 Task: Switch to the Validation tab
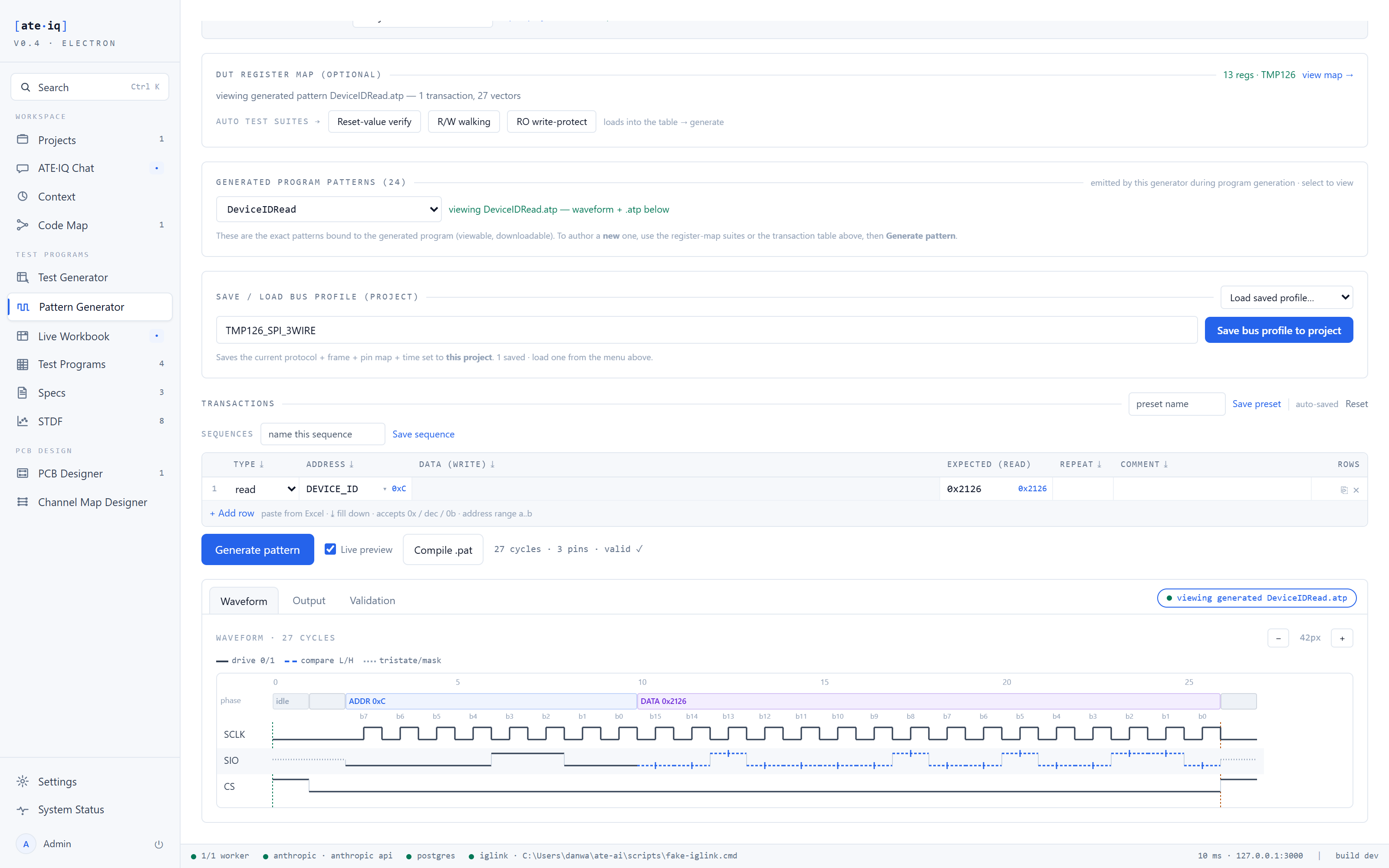point(372,601)
